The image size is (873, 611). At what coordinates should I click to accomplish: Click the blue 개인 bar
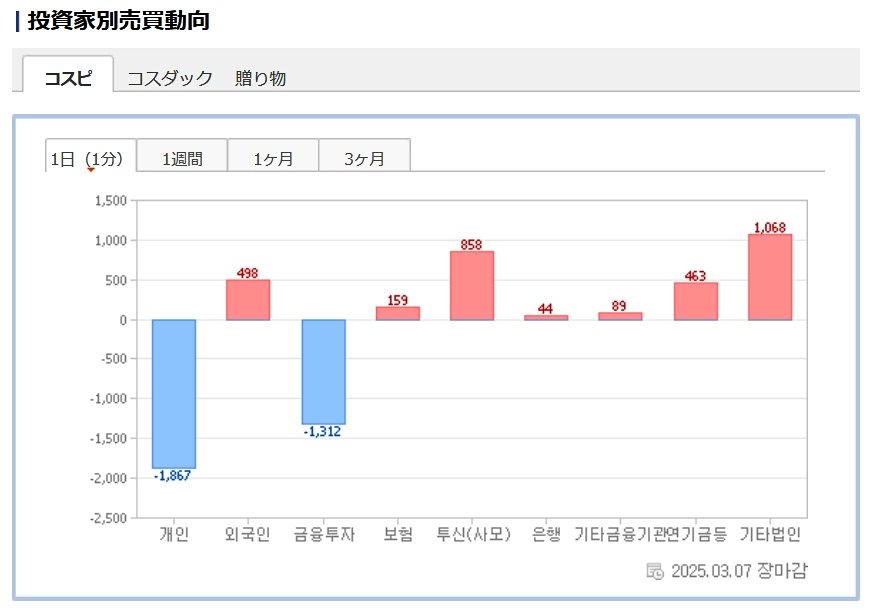click(x=174, y=393)
